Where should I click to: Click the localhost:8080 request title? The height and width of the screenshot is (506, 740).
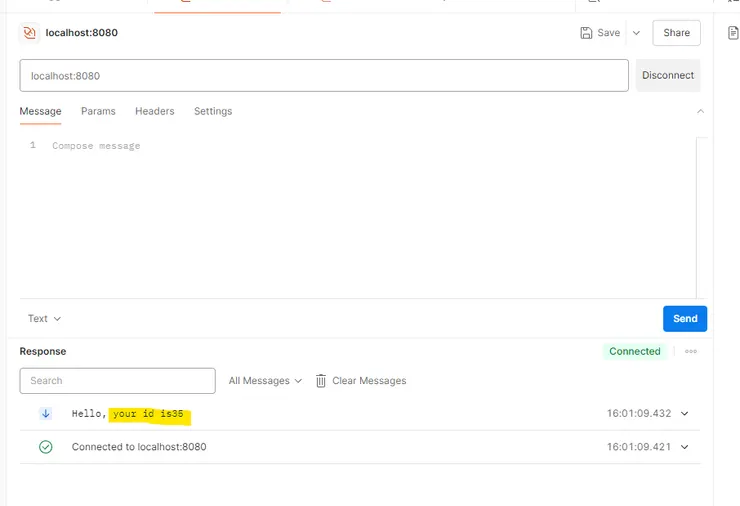tap(82, 33)
